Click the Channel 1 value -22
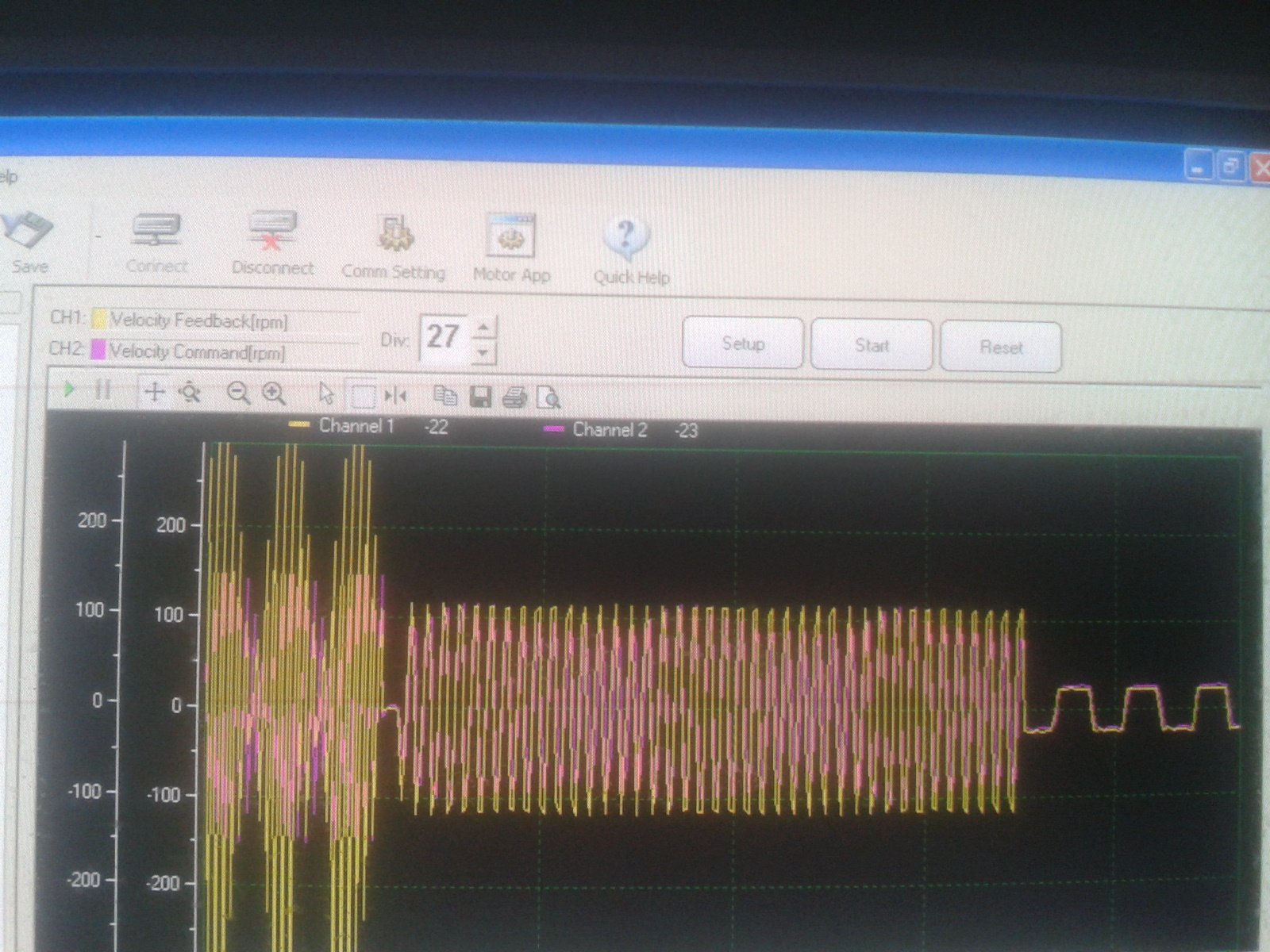Viewport: 1270px width, 952px height. (436, 428)
